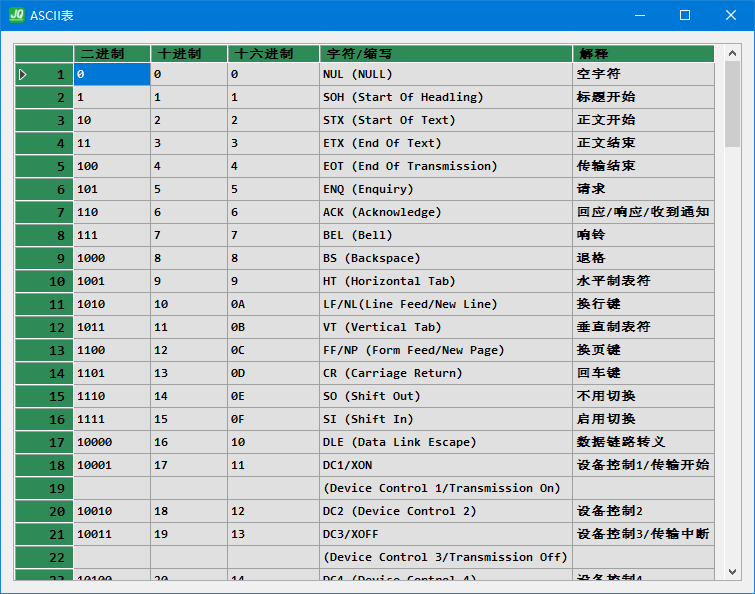Click cell 'LF/NL(Line Feed/New Line)'
755x594 pixels.
[446, 304]
